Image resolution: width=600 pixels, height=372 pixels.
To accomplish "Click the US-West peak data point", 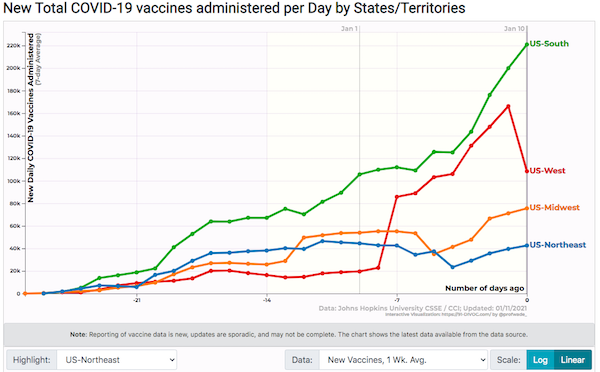I will coord(508,106).
